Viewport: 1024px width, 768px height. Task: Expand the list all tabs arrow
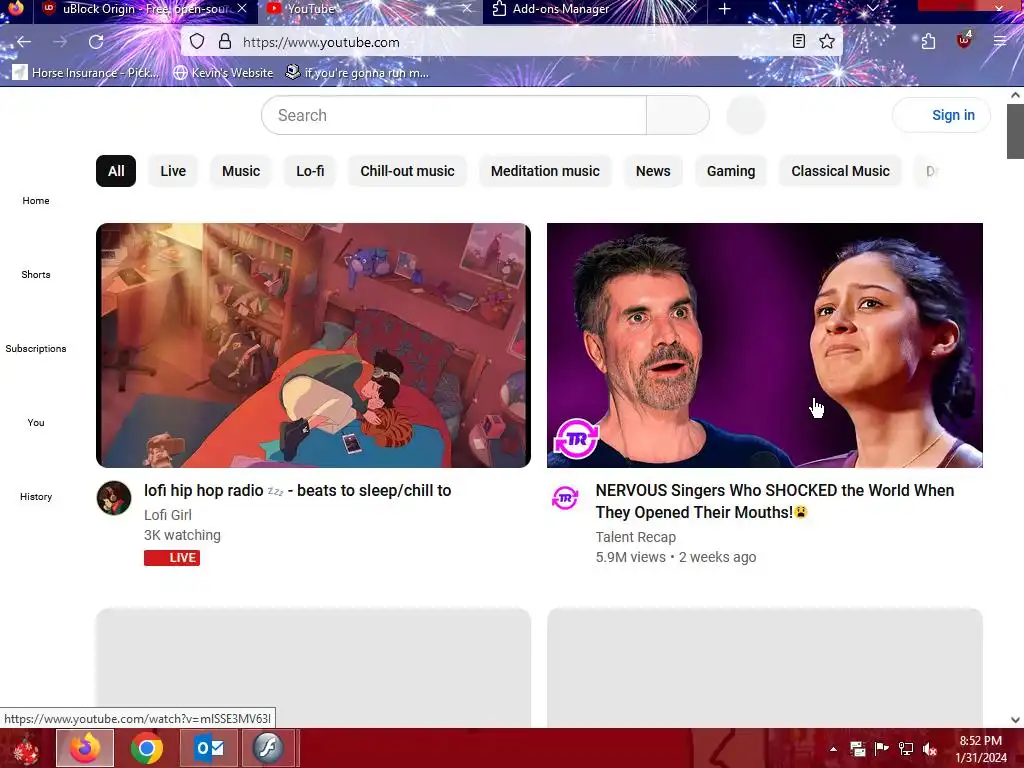pyautogui.click(x=872, y=8)
